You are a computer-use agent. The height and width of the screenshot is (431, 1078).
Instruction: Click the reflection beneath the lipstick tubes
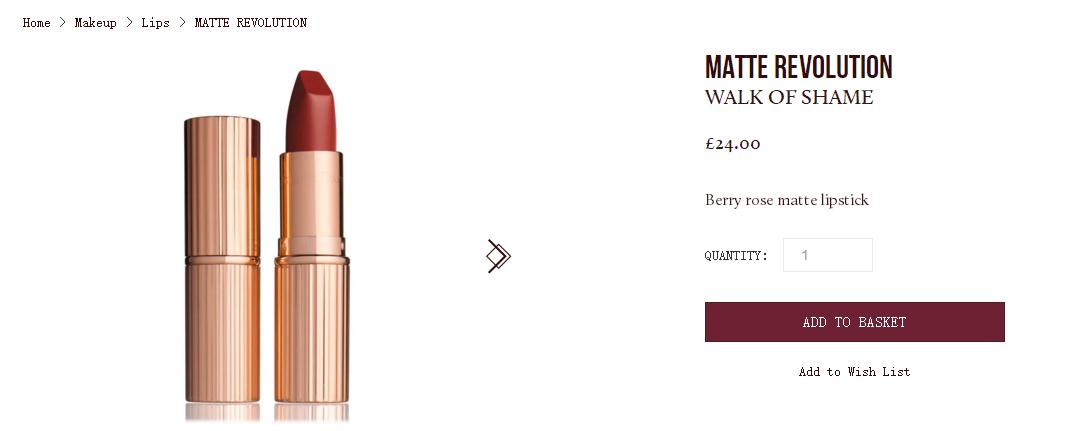tap(267, 412)
